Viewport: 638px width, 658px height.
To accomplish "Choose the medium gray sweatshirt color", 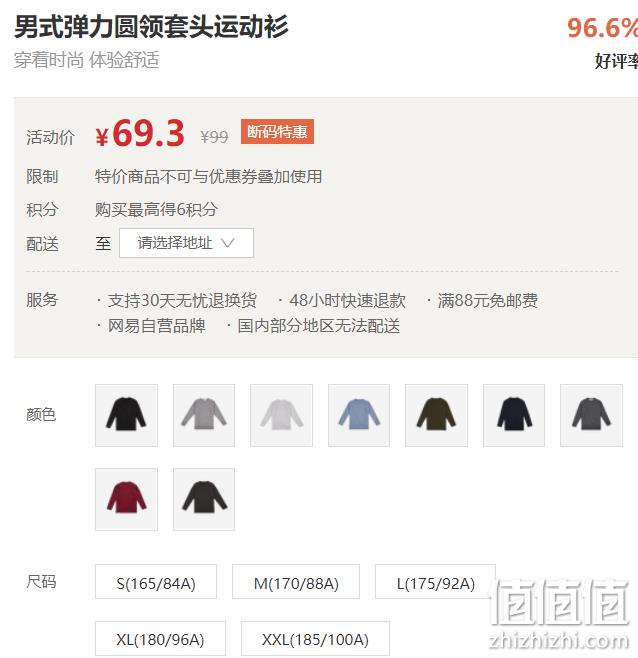I will point(204,415).
